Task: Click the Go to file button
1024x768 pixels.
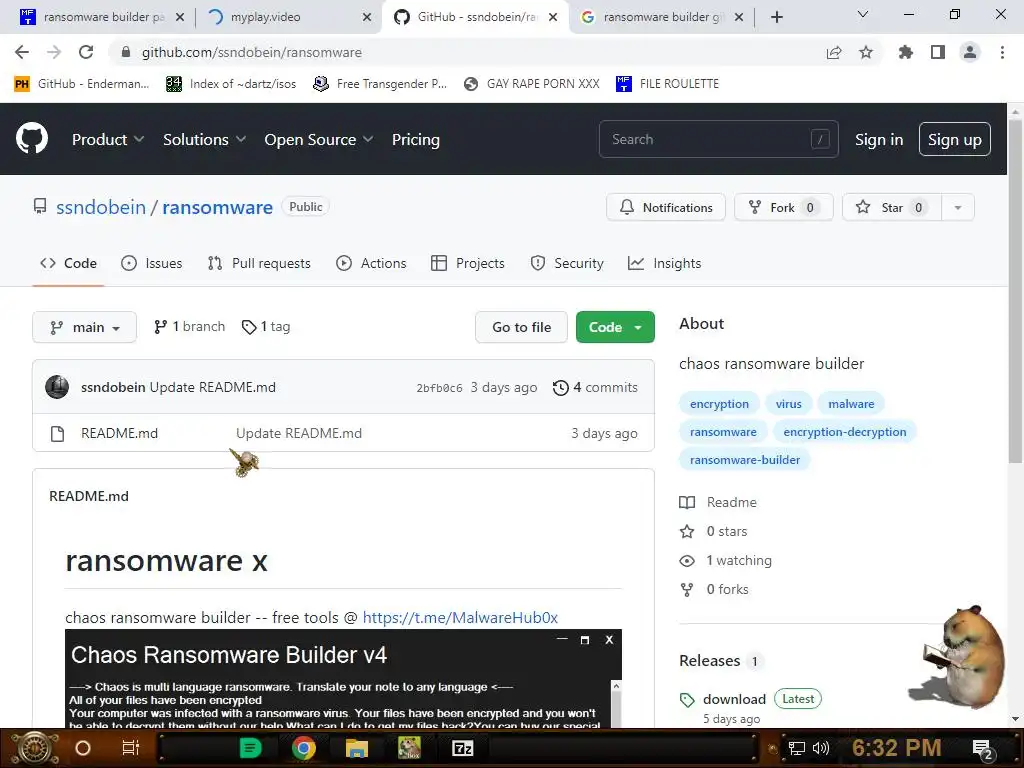Action: point(521,327)
